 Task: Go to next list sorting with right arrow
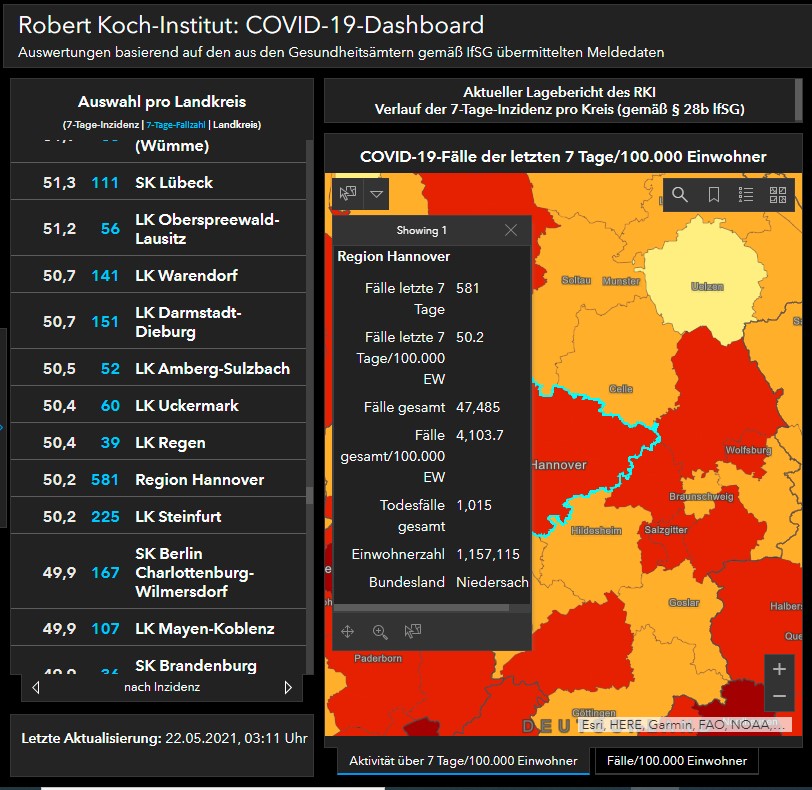pos(288,688)
